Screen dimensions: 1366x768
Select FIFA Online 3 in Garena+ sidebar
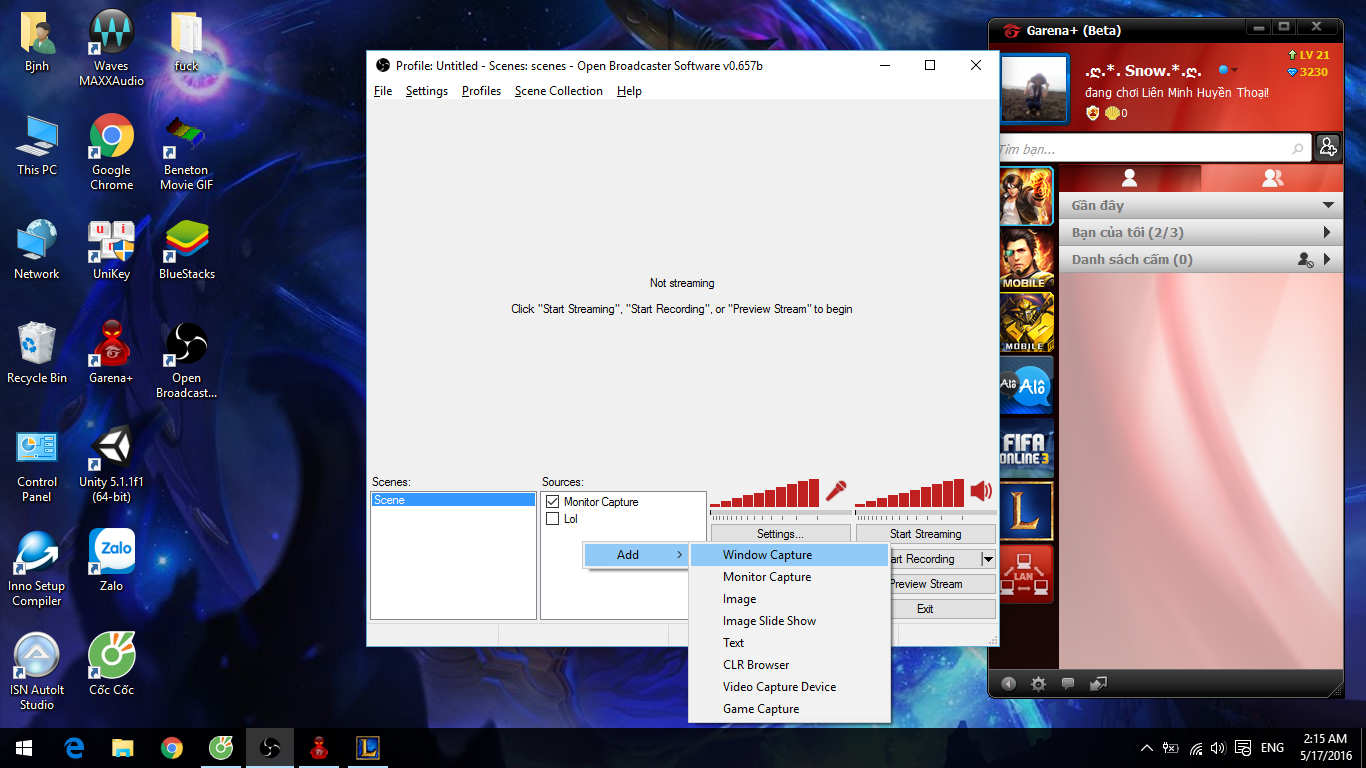pos(1027,448)
